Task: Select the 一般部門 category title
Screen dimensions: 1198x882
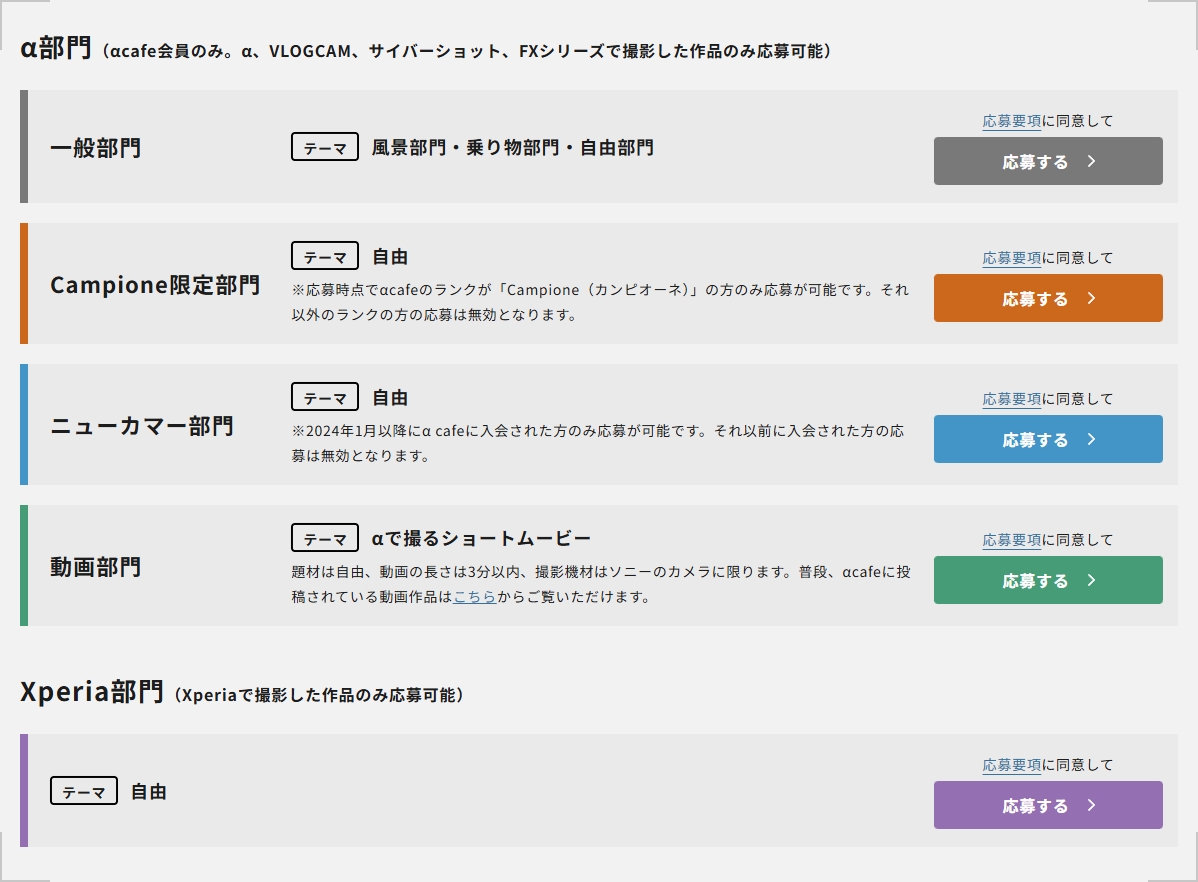Action: coord(96,148)
